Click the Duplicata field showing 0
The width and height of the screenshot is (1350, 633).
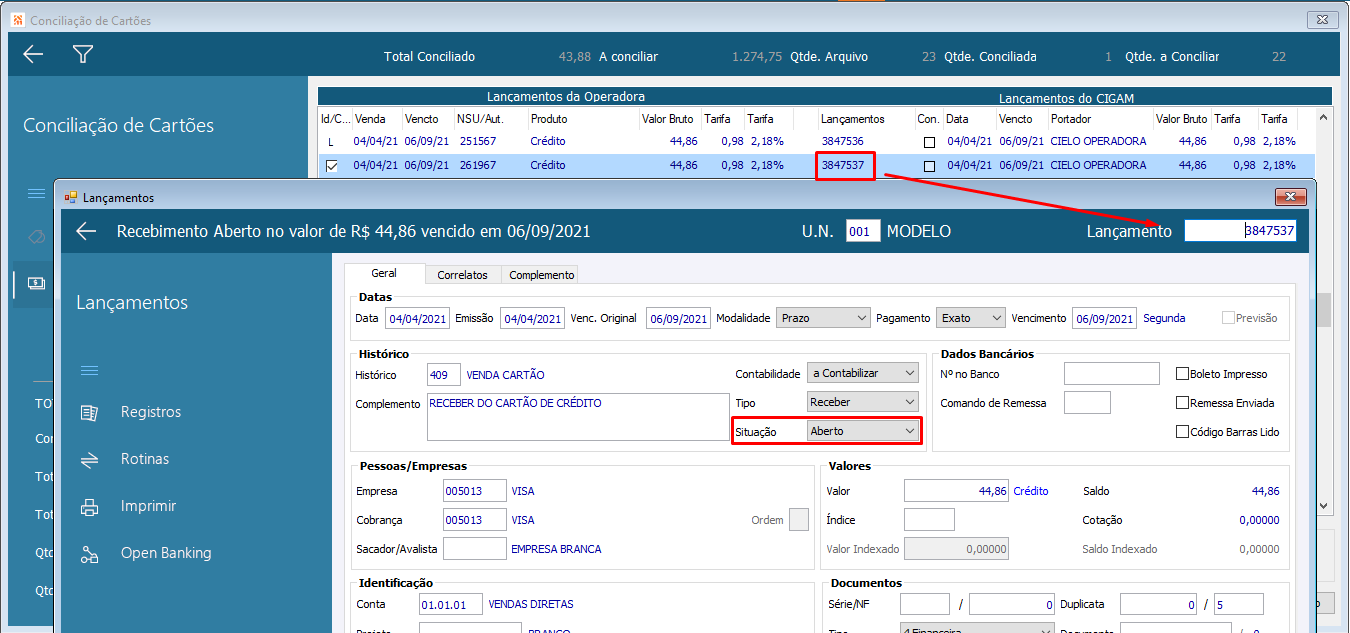[1159, 604]
